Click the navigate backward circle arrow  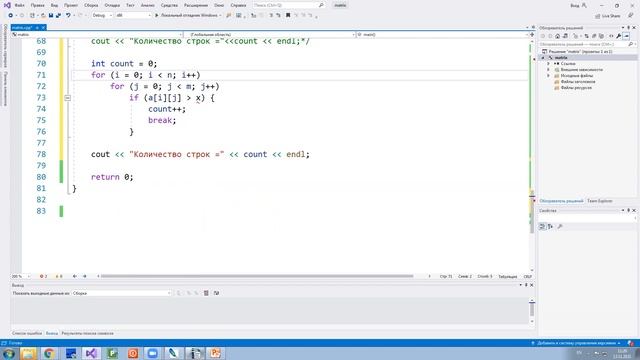coord(11,16)
